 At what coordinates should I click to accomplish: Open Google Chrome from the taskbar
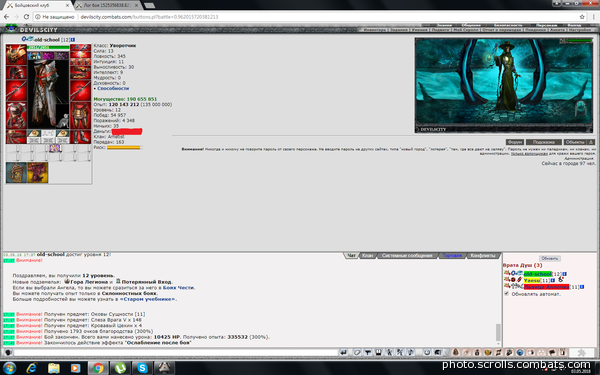click(x=98, y=368)
